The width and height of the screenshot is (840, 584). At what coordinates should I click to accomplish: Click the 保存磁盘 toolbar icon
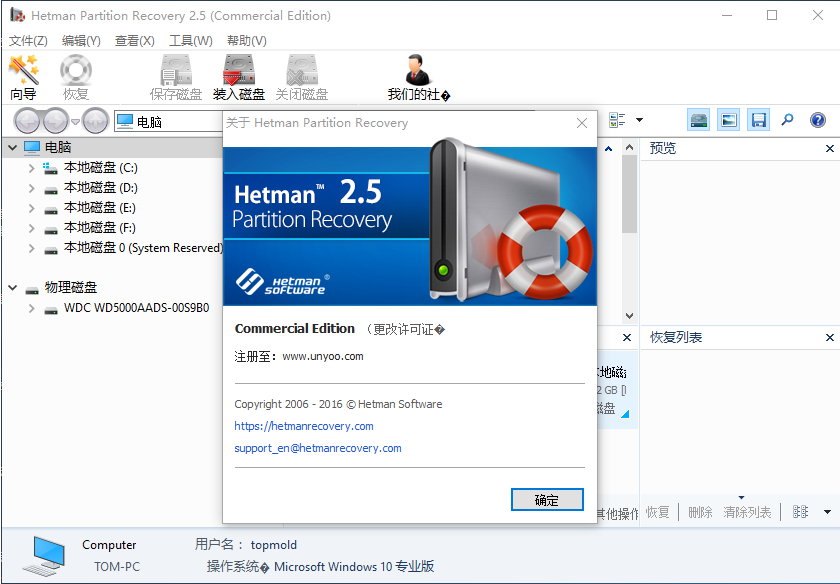[176, 77]
